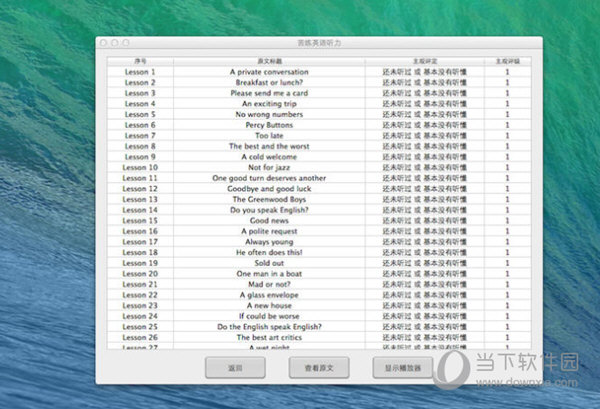The height and width of the screenshot is (409, 600).
Task: Select "A polite request" title
Action: point(269,231)
